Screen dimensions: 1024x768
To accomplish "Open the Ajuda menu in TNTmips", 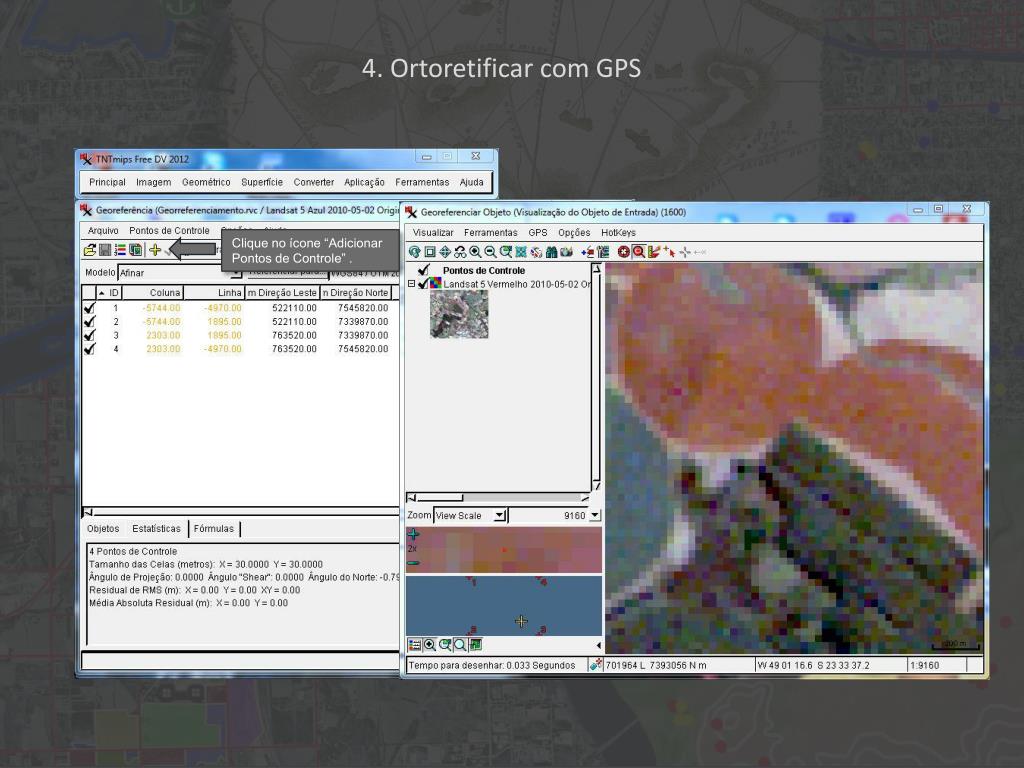I will [x=472, y=182].
